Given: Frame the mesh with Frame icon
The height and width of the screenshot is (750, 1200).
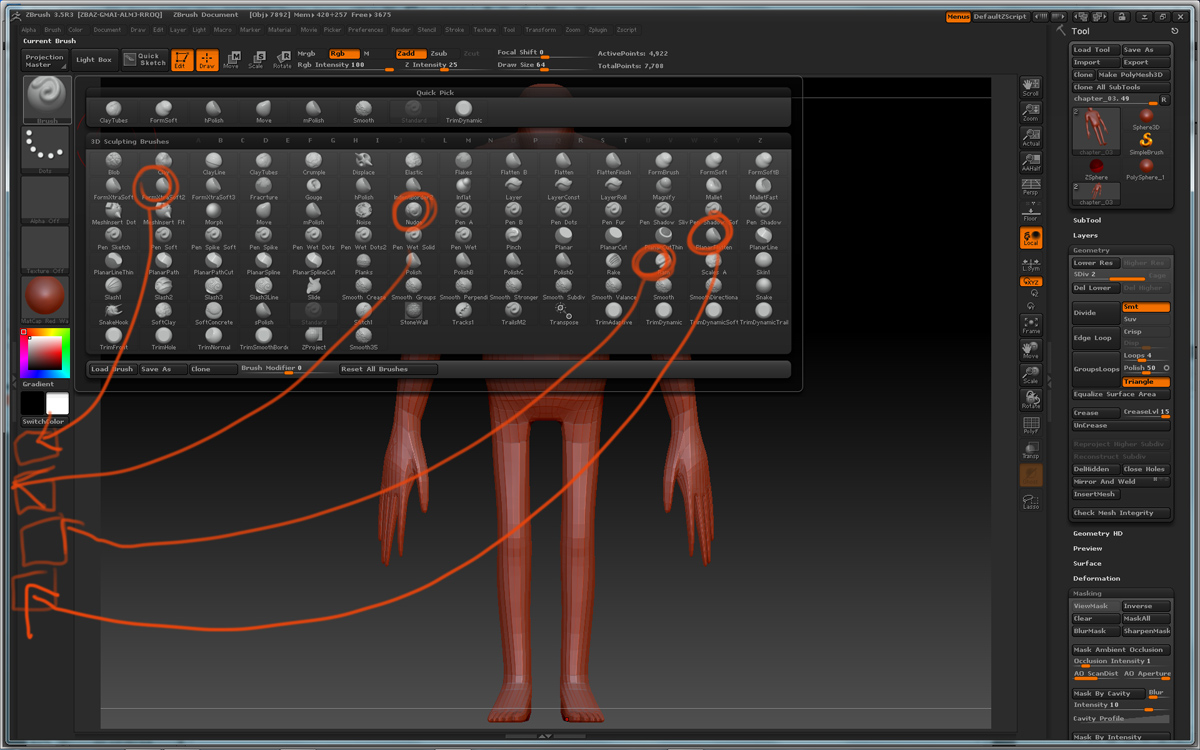Looking at the screenshot, I should coord(1030,324).
